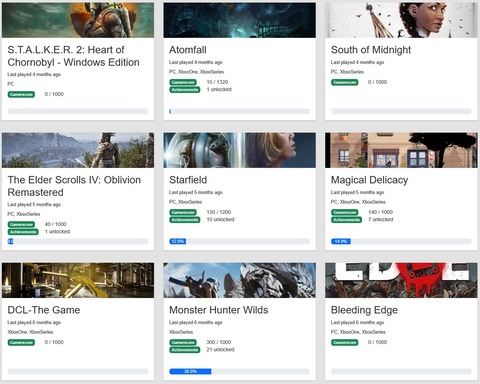Click DCL-The Game's 'XboxOne, XboxSeries' platforms text
The height and width of the screenshot is (384, 480).
(x=30, y=332)
